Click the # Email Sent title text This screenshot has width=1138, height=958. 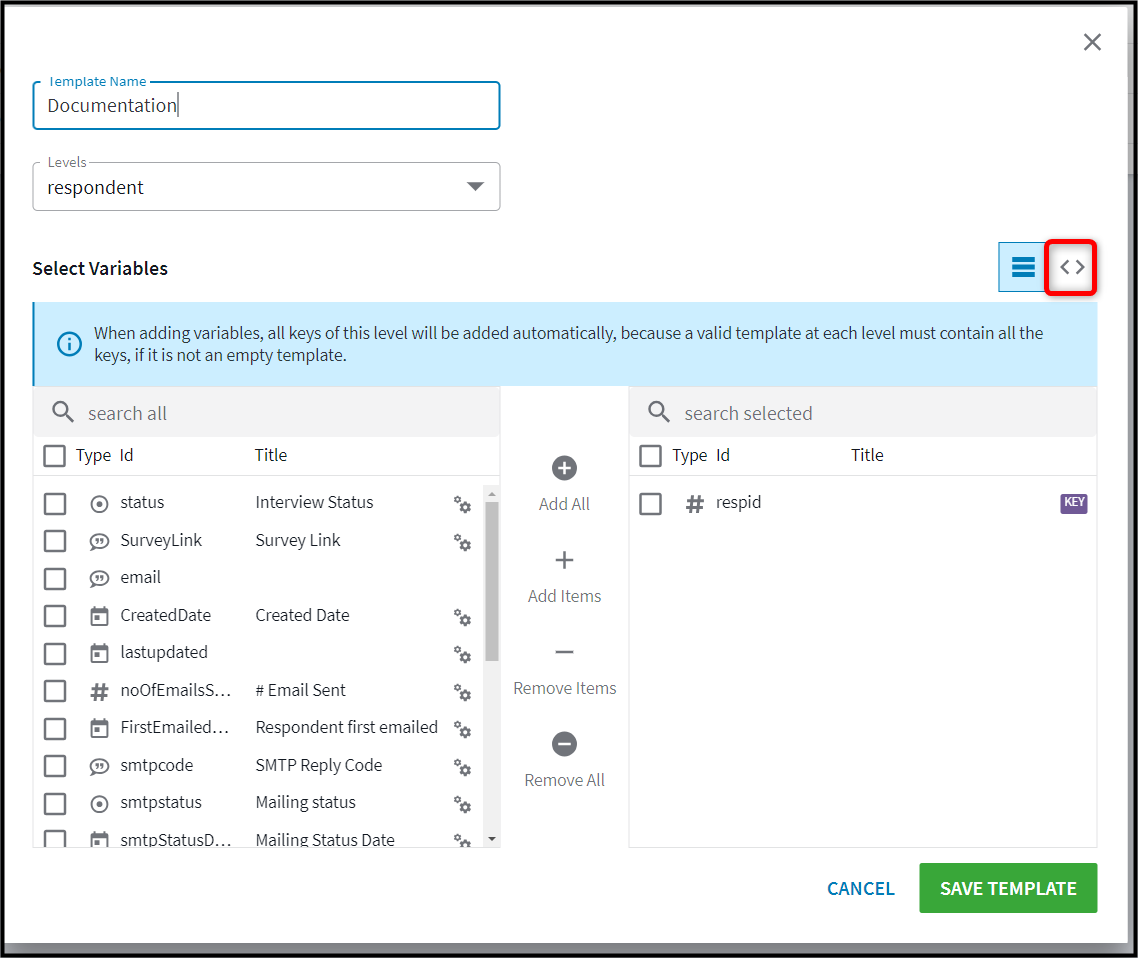click(x=300, y=690)
